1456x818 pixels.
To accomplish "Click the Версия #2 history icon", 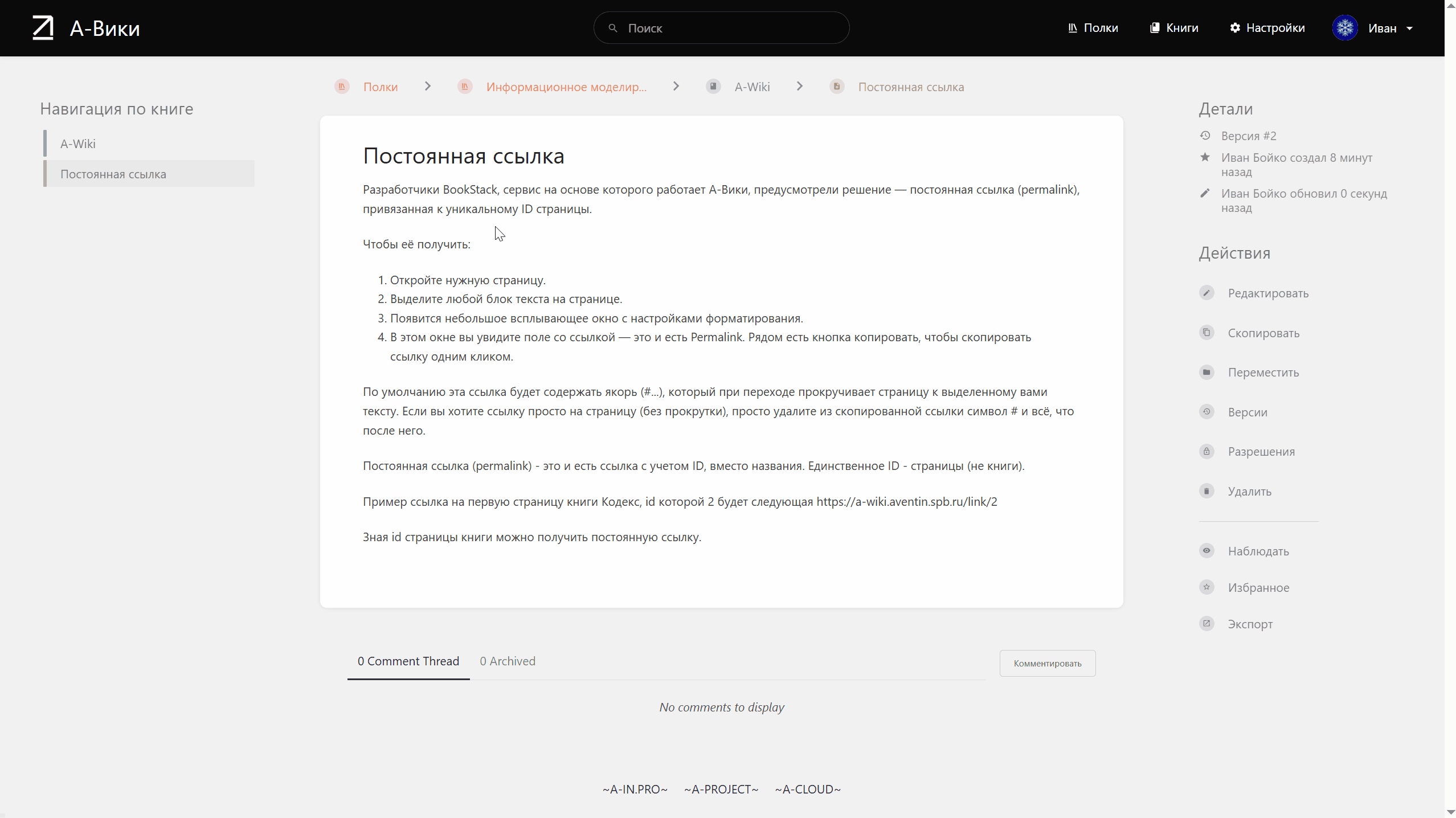I will tap(1205, 136).
